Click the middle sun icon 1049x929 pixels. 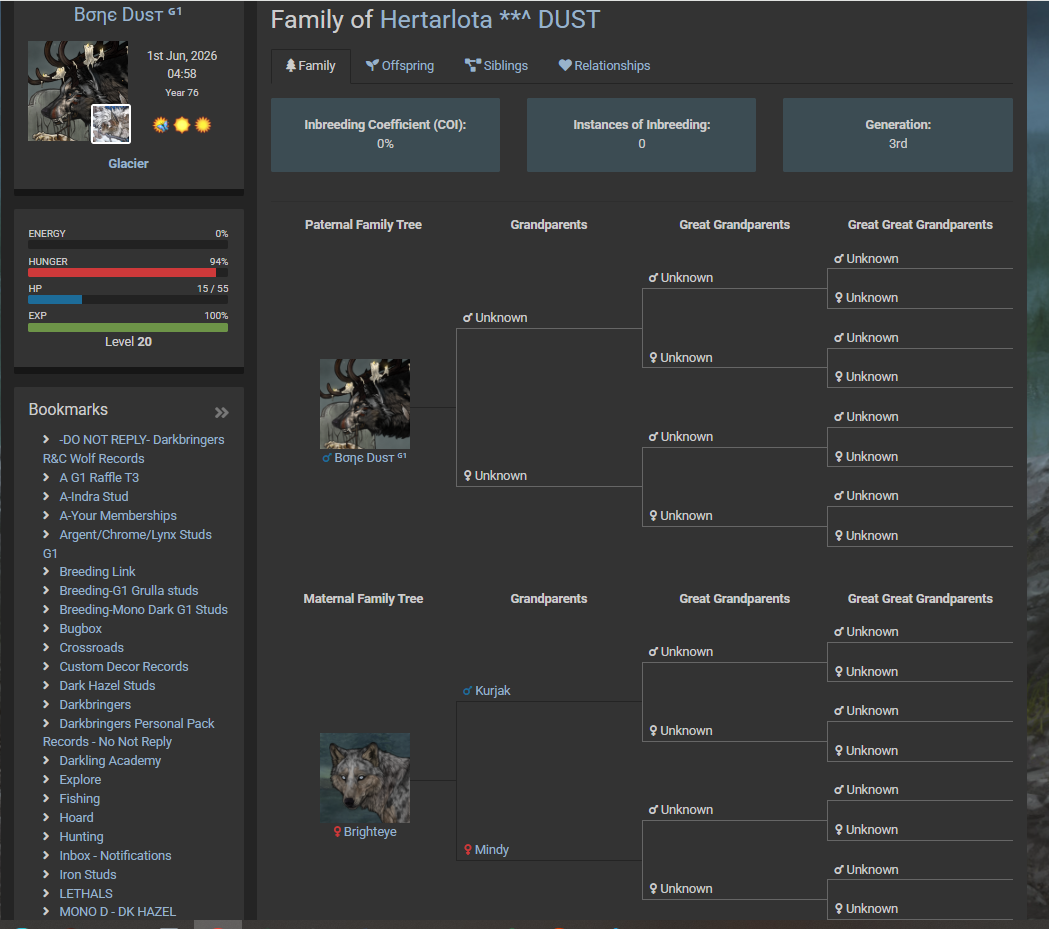coord(182,125)
